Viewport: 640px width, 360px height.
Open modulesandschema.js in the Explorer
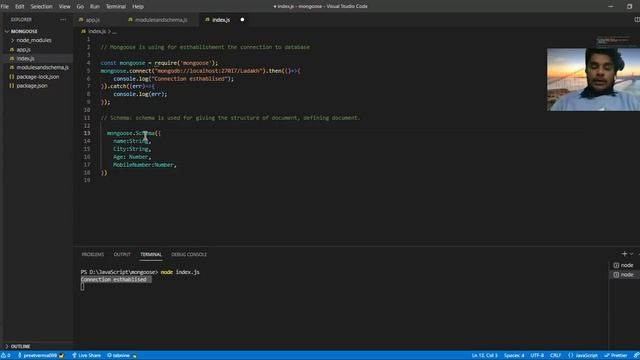(x=42, y=67)
